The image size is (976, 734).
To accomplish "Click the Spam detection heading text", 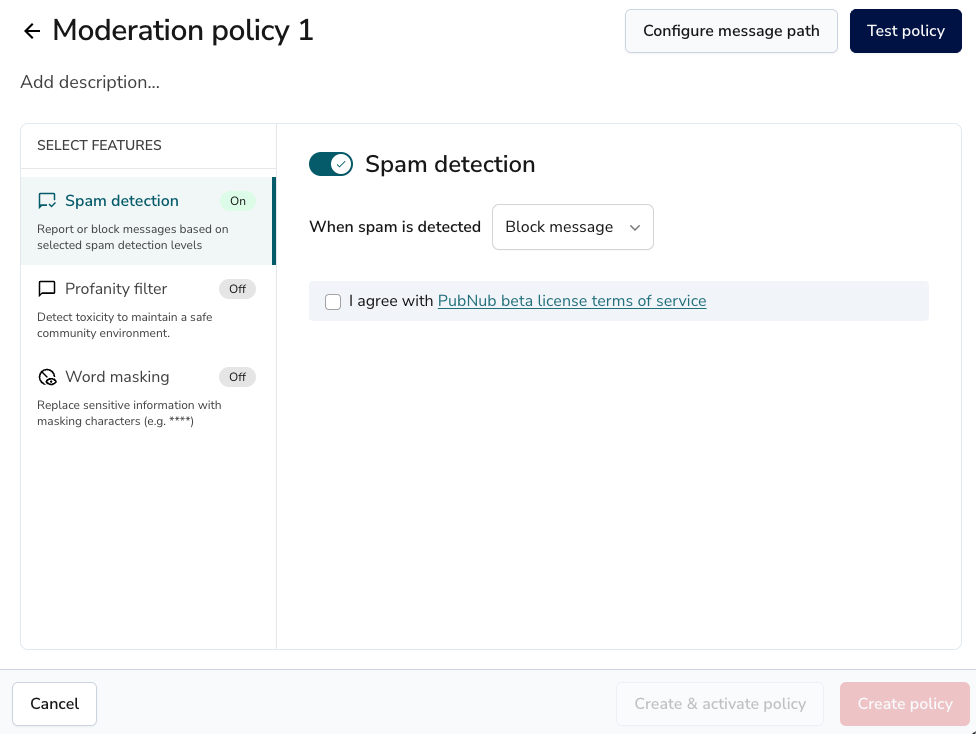I will pos(450,164).
